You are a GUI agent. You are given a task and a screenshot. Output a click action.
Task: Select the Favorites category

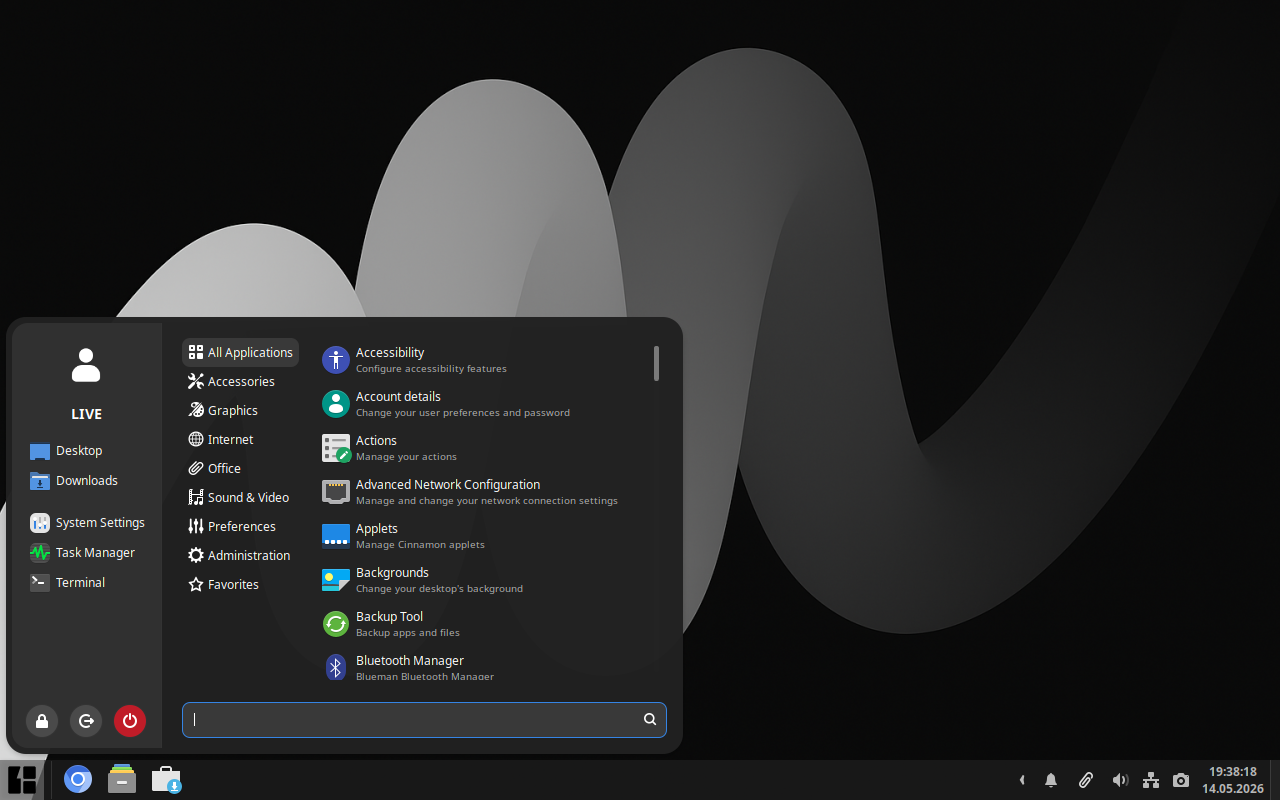click(240, 584)
